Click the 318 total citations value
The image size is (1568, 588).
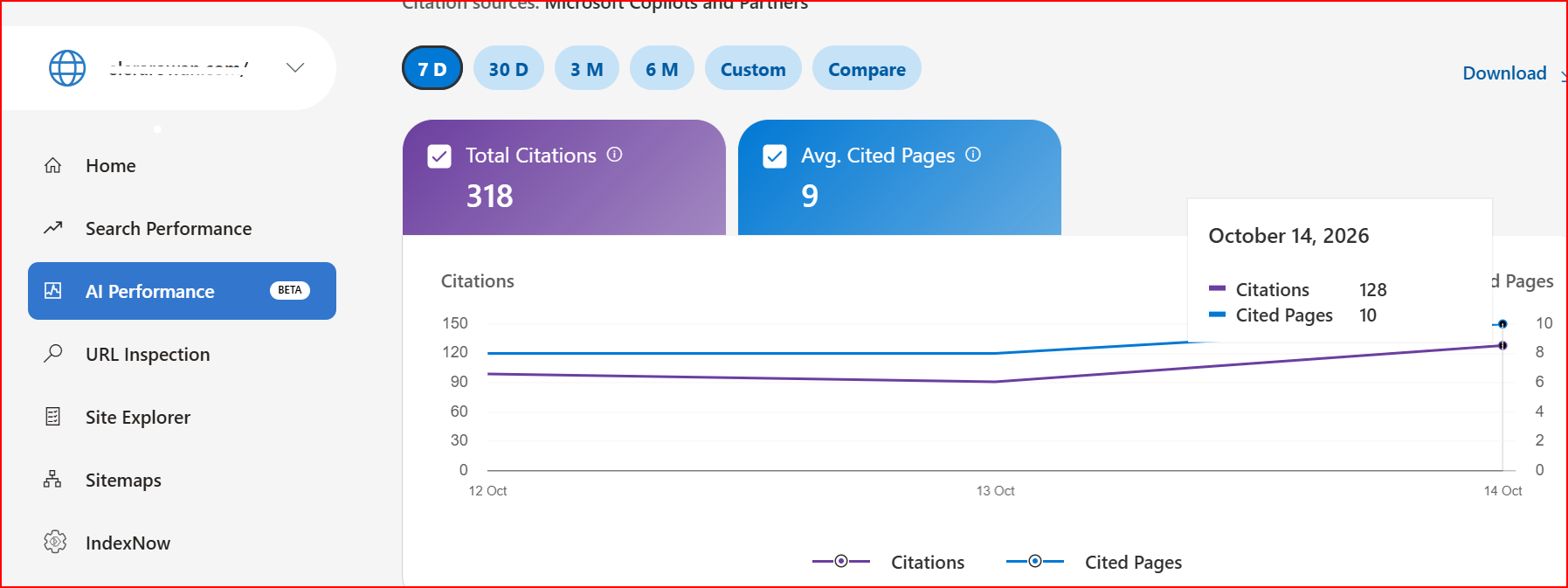(x=490, y=196)
